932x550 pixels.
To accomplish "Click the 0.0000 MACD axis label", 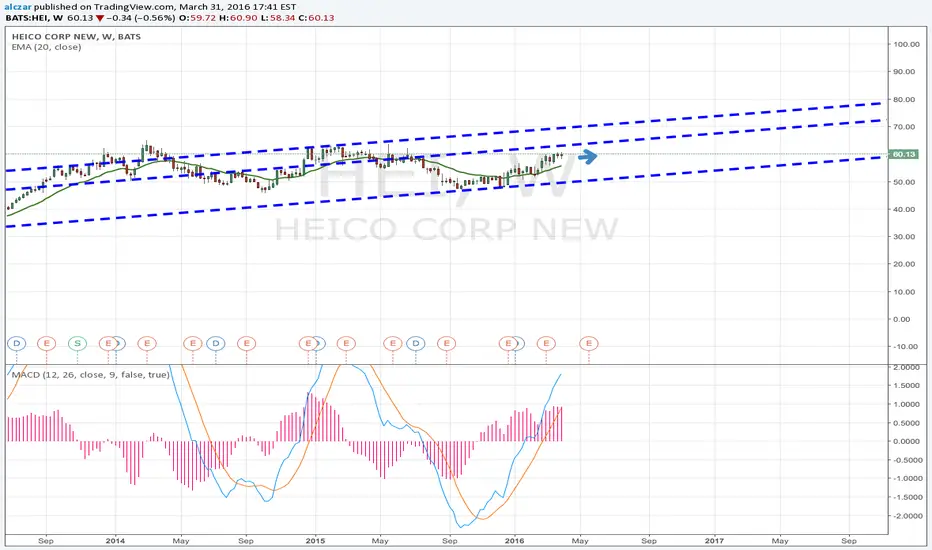I will click(x=906, y=441).
